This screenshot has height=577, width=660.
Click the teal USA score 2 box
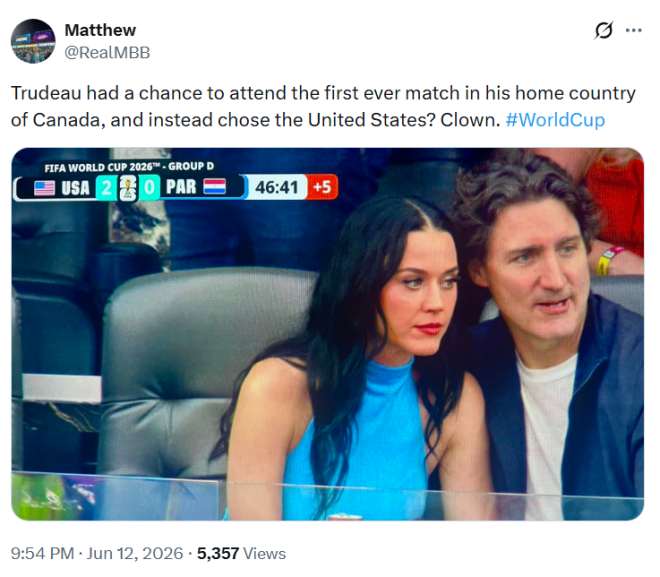tap(106, 188)
